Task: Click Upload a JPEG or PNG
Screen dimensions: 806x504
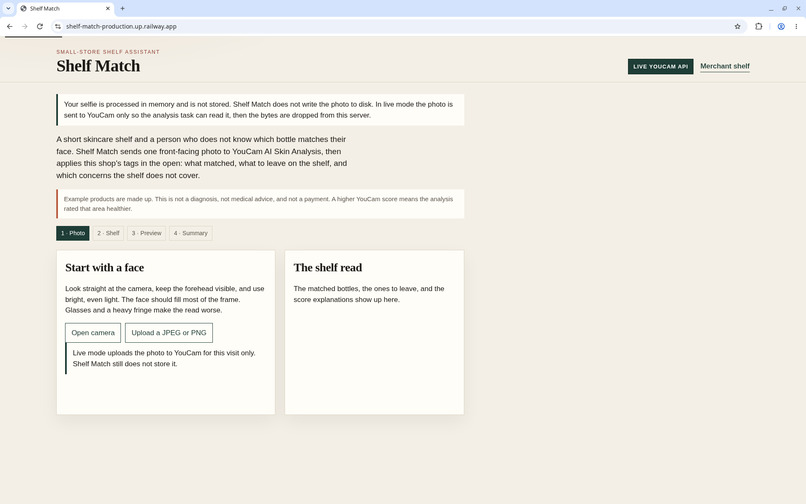Action: click(169, 333)
